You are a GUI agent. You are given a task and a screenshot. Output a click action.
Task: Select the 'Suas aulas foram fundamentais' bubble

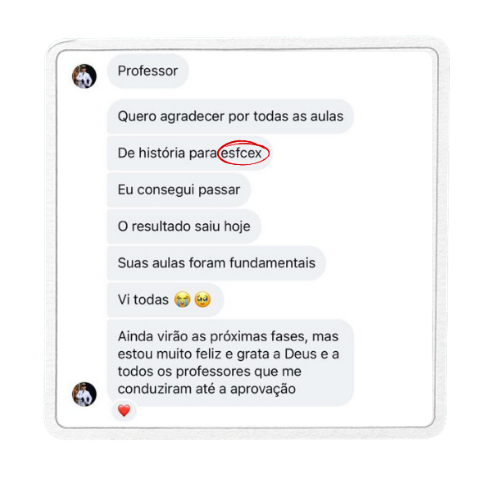216,263
